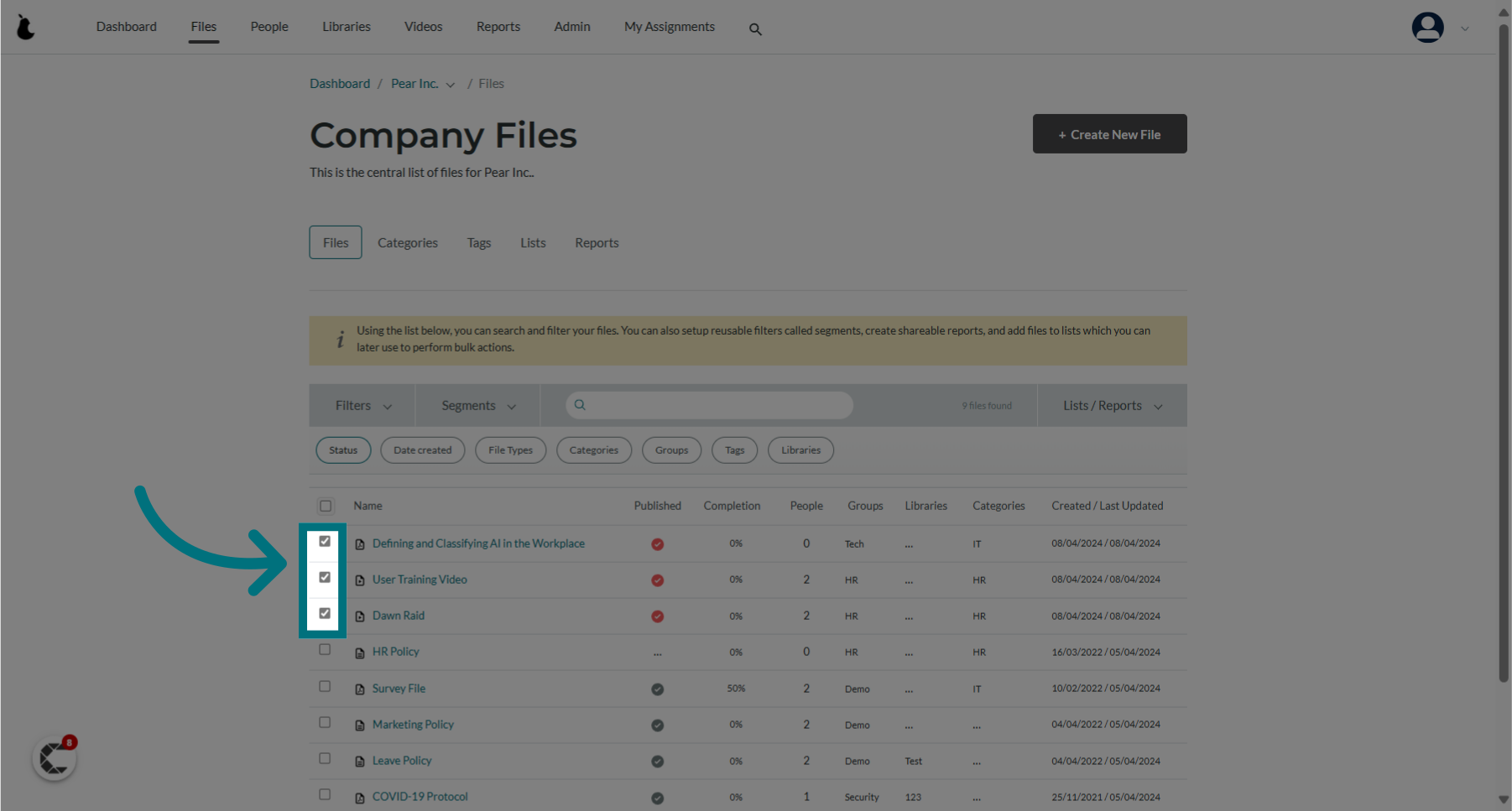Viewport: 1512px width, 811px height.
Task: Expand the Filters dropdown
Action: coord(362,406)
